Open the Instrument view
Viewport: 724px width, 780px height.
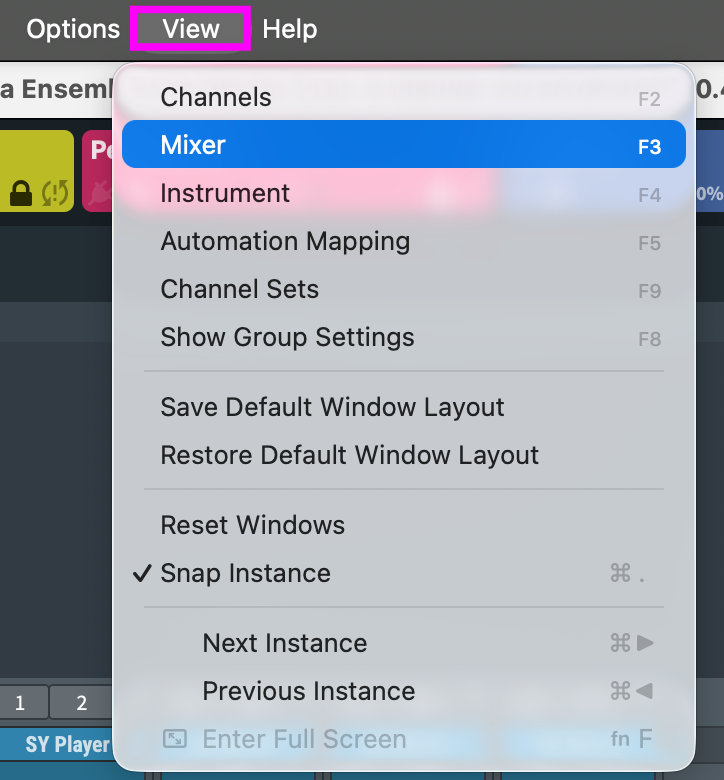225,193
